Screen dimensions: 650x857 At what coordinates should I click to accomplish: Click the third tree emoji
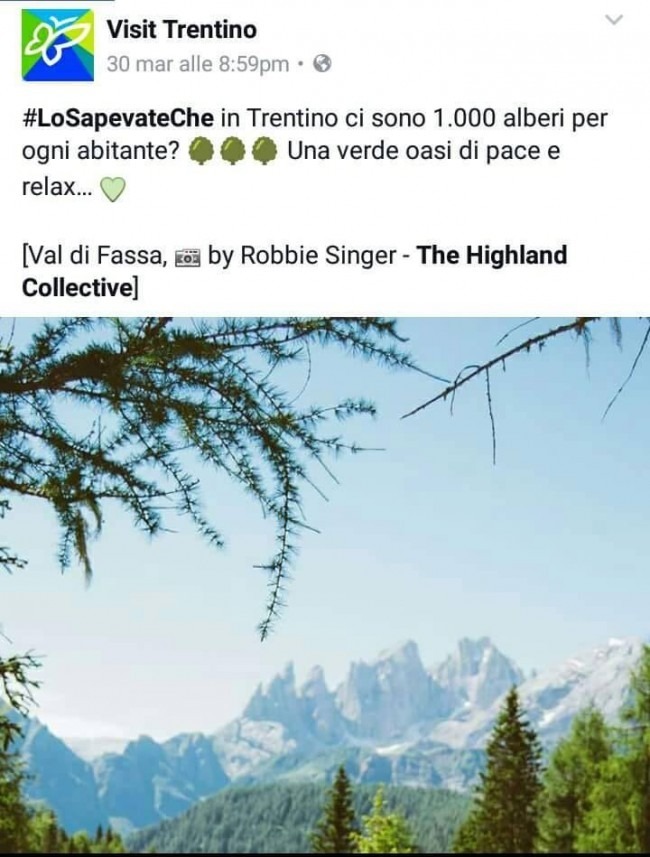(x=266, y=151)
